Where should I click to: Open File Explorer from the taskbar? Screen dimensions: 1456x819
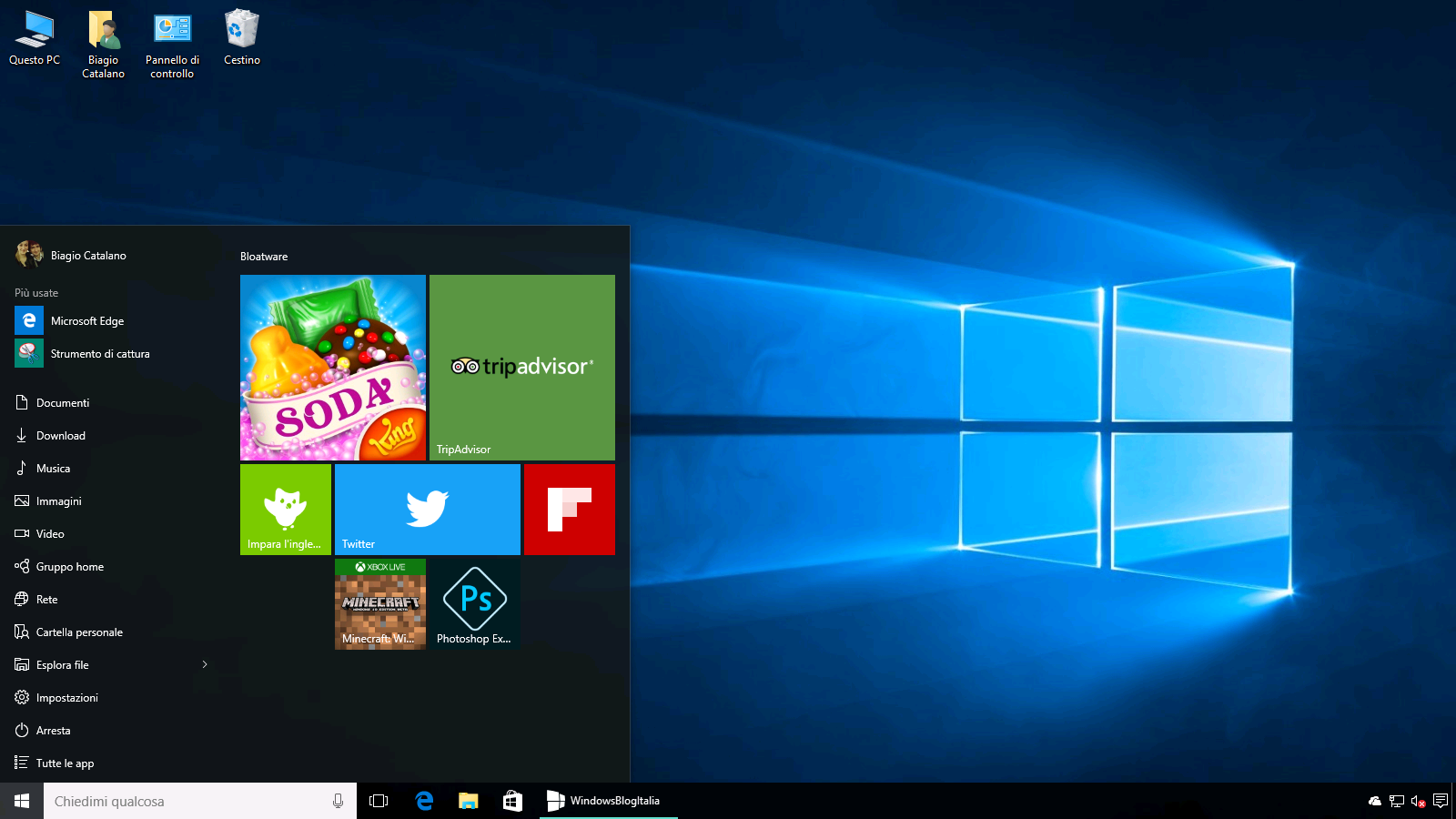point(468,801)
